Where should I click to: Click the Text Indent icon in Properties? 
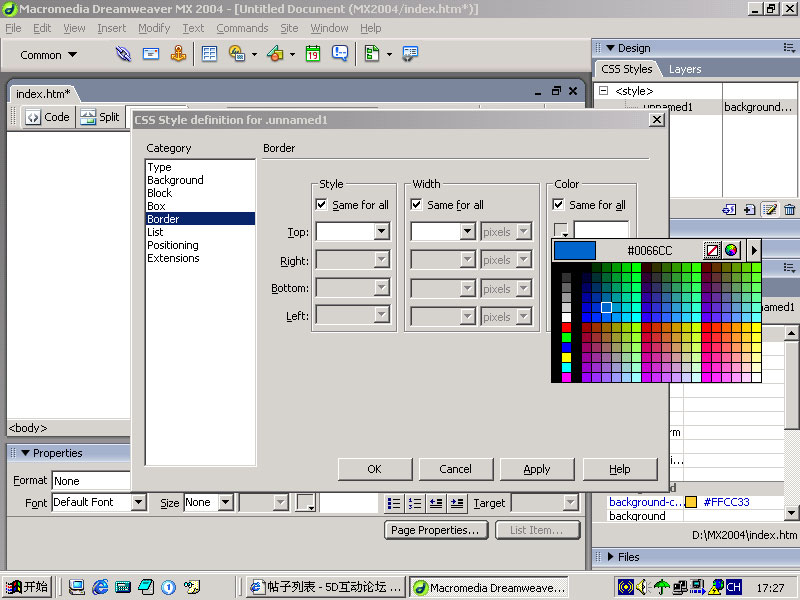click(457, 504)
